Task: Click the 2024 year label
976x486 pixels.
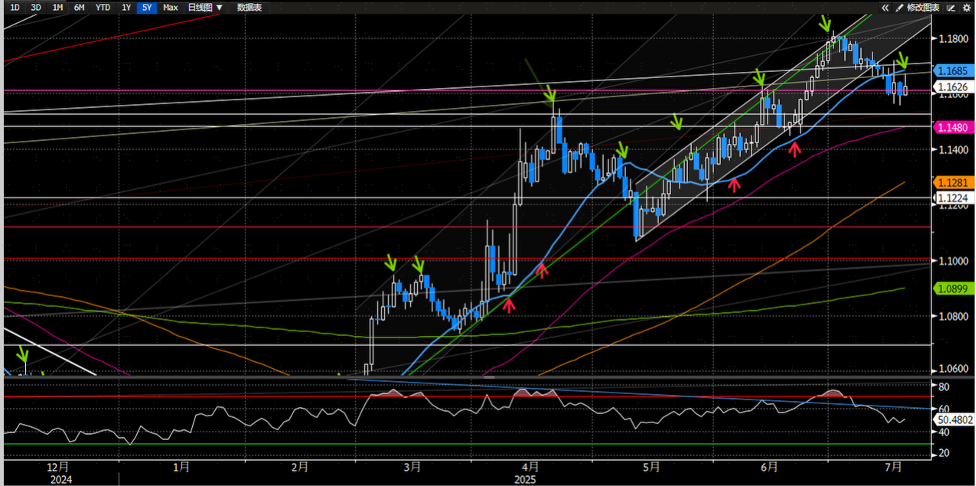Action: tap(60, 479)
